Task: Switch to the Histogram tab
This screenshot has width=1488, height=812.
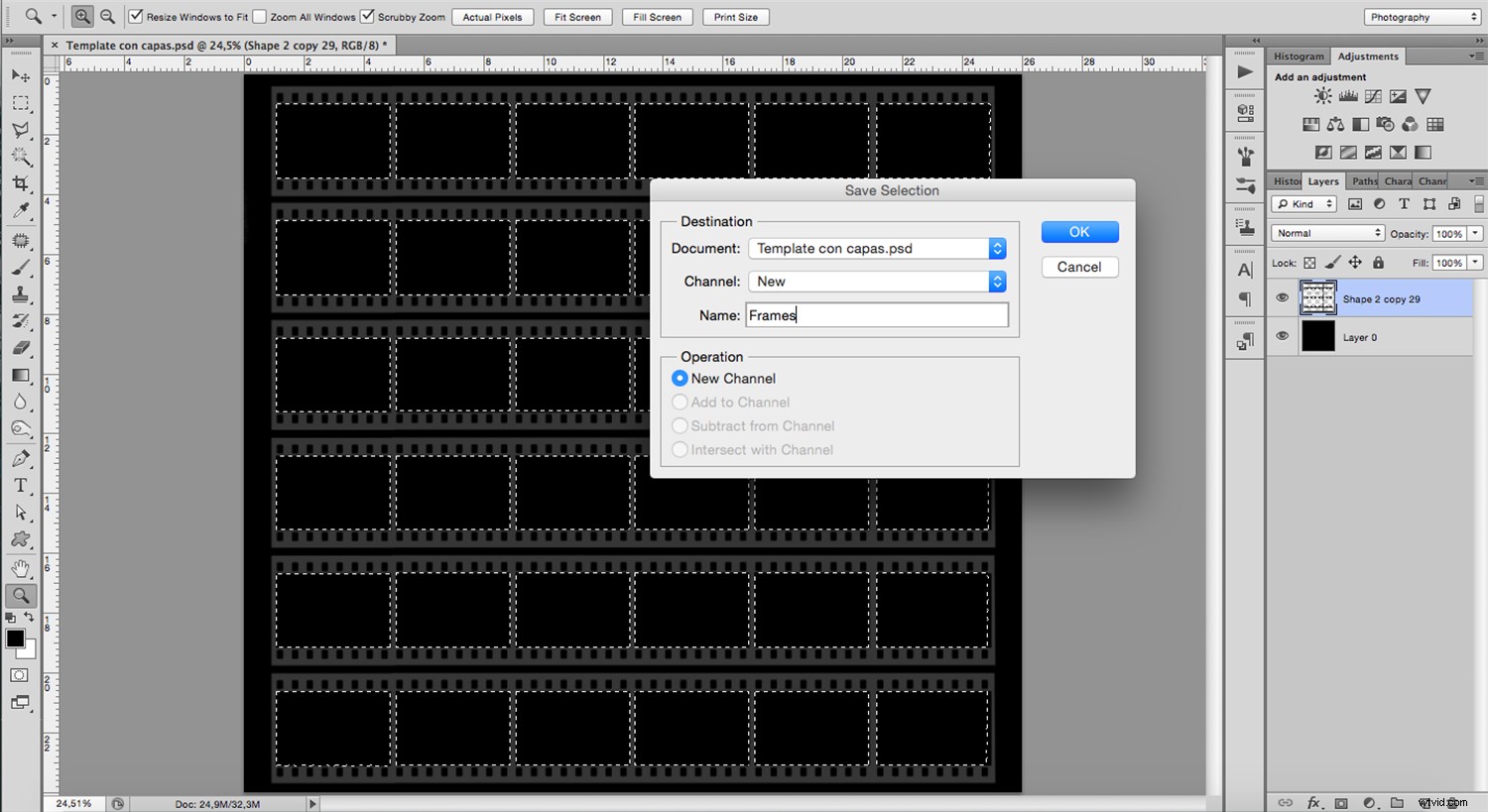Action: click(1299, 56)
